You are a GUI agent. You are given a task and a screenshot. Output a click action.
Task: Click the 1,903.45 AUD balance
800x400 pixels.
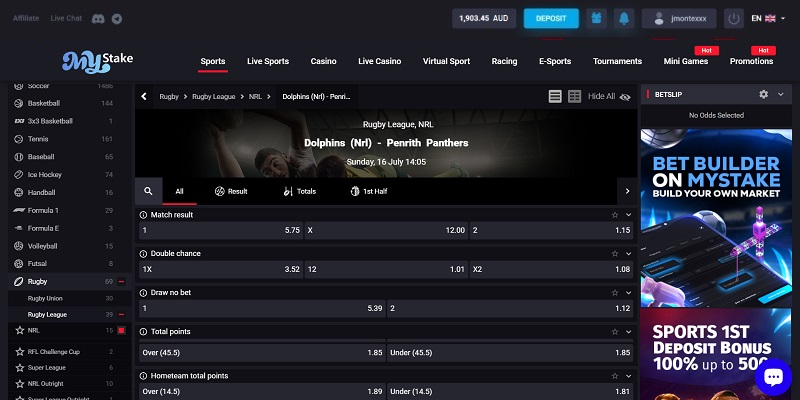coord(484,18)
